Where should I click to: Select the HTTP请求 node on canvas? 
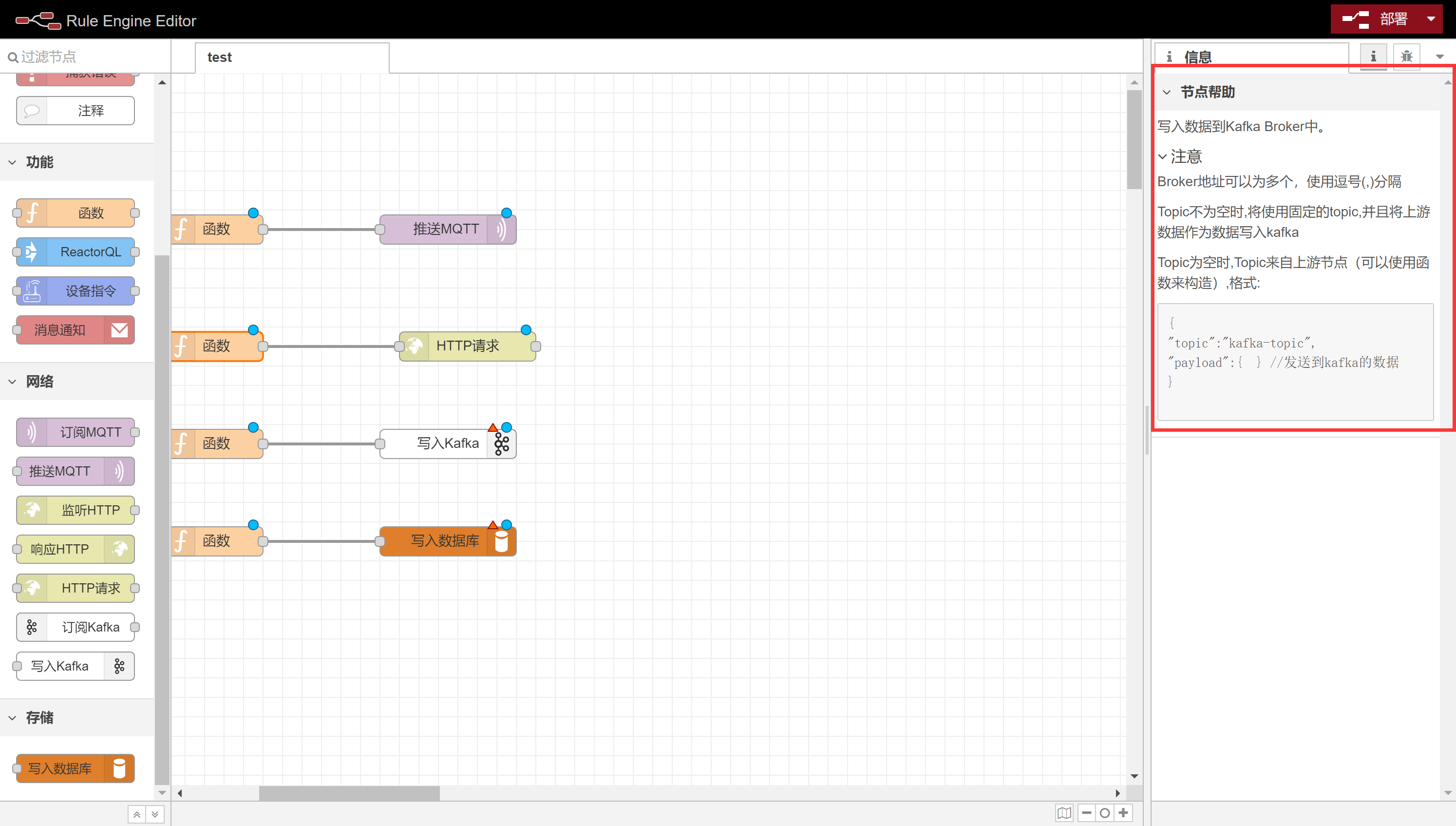pyautogui.click(x=468, y=346)
